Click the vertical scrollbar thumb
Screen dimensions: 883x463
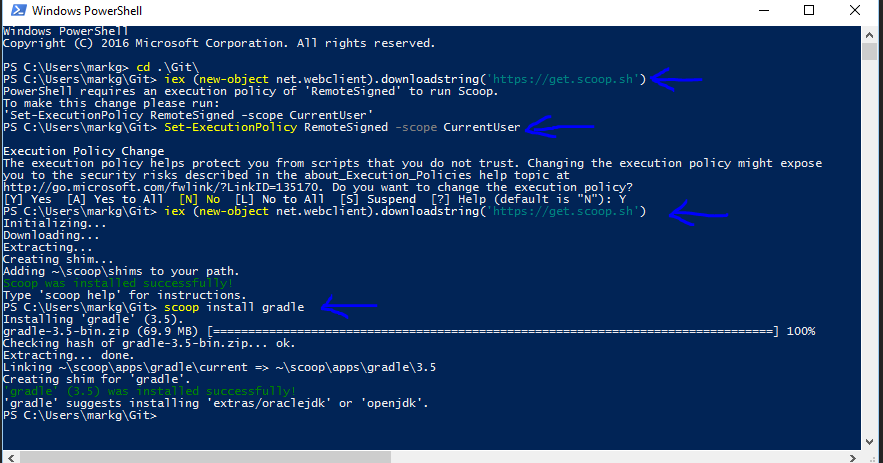pyautogui.click(x=869, y=51)
